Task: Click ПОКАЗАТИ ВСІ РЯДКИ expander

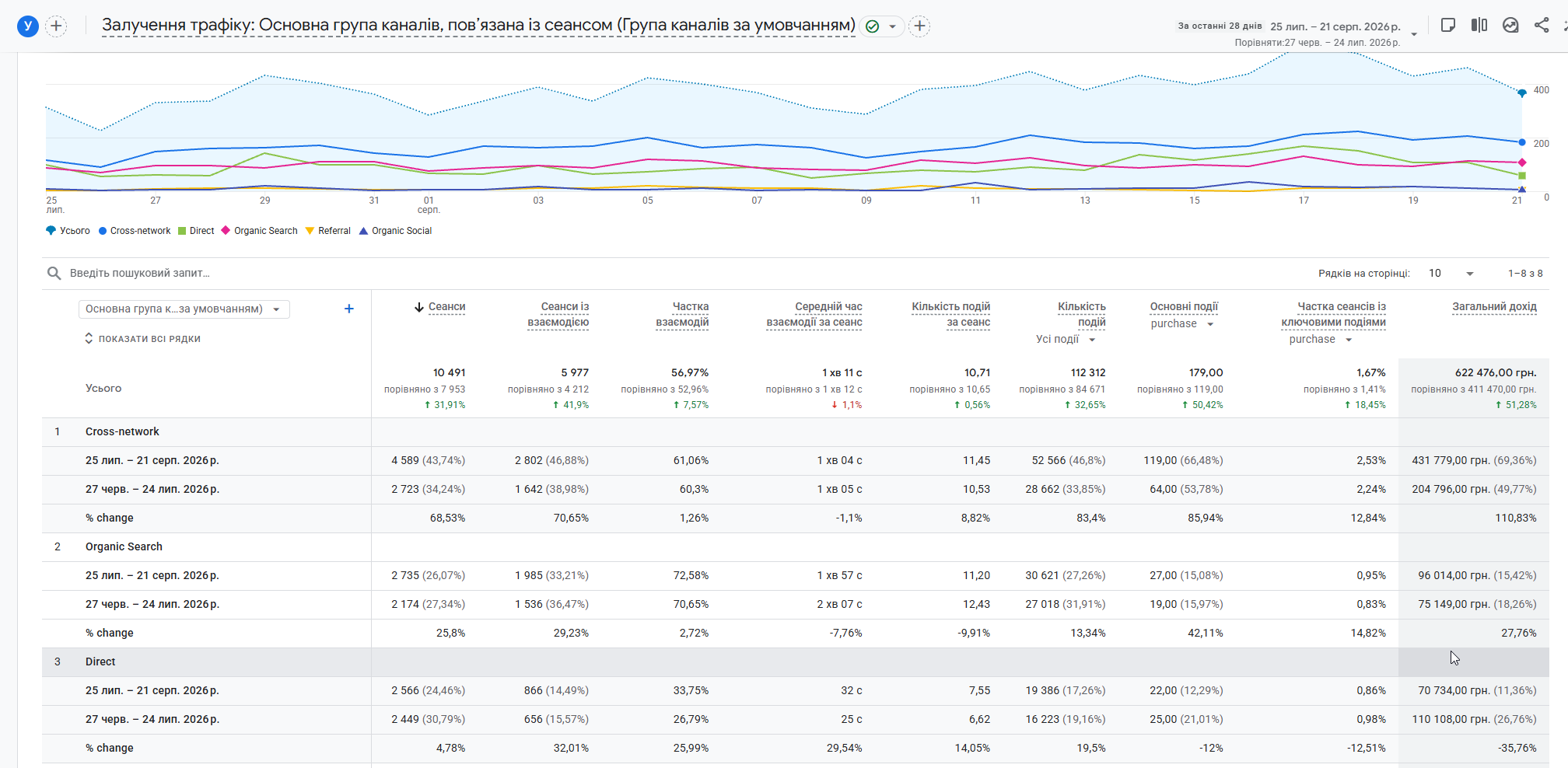Action: (143, 339)
